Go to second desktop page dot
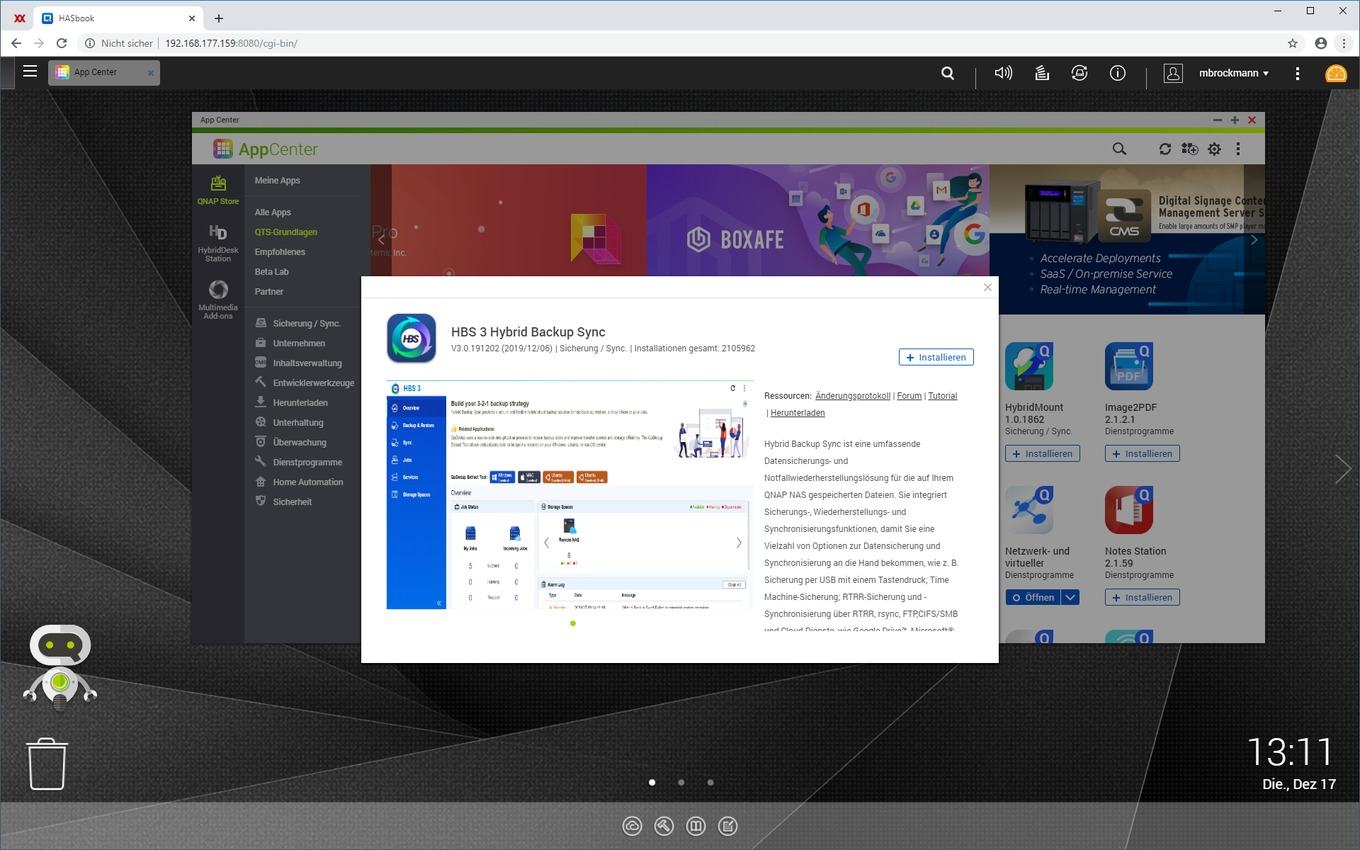This screenshot has height=850, width=1360. (x=681, y=783)
